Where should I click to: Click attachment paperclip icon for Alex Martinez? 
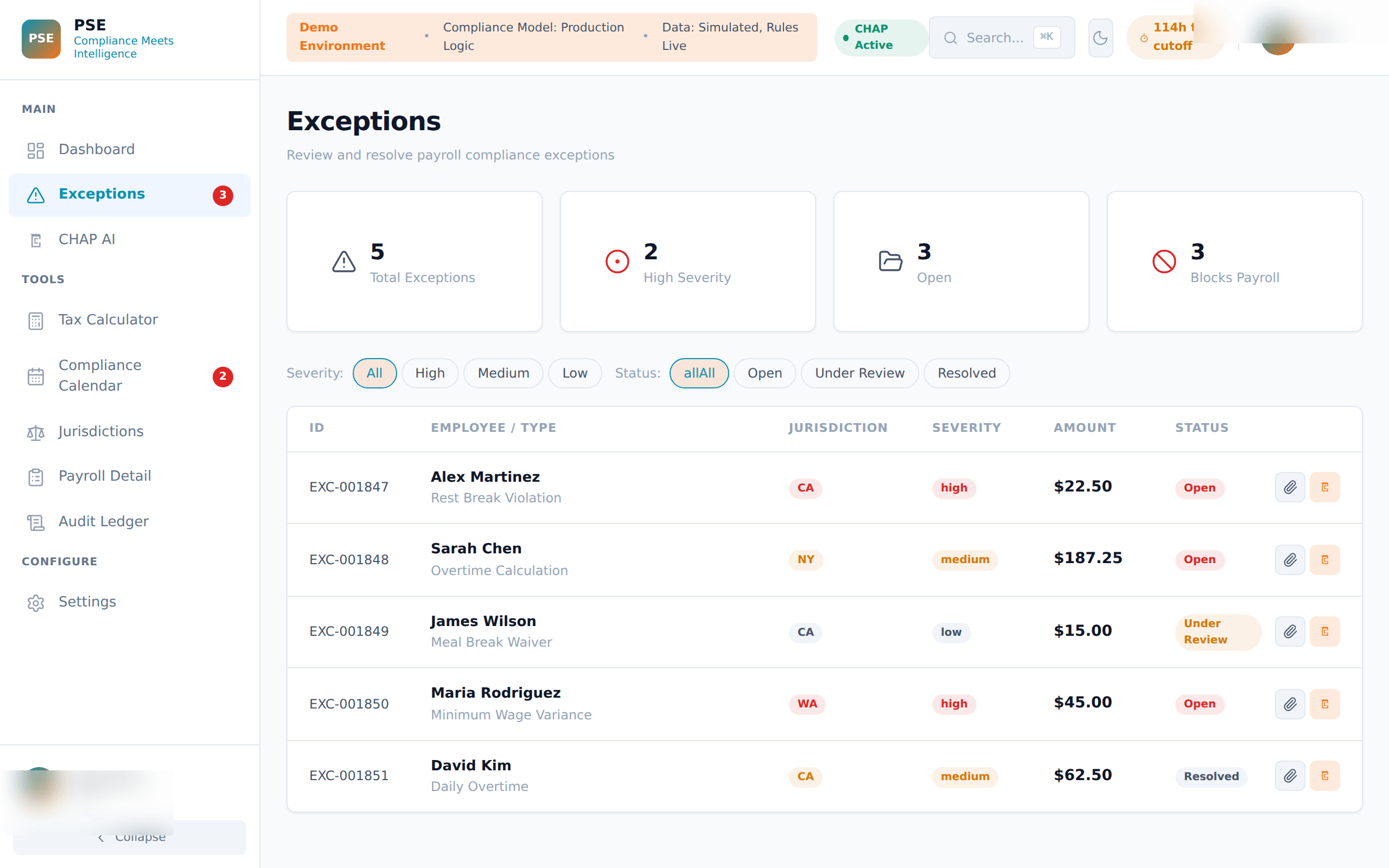coord(1290,487)
